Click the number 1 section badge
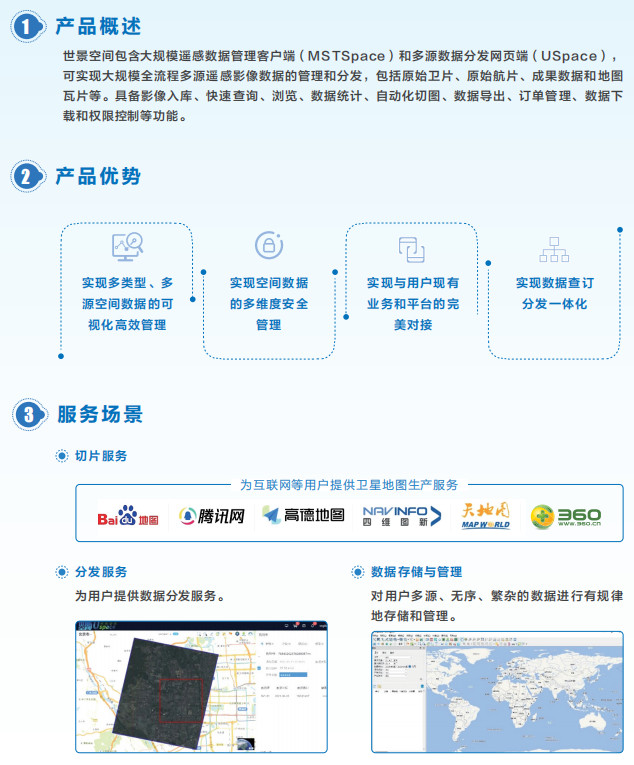Viewport: 634px width, 765px height. pyautogui.click(x=29, y=27)
